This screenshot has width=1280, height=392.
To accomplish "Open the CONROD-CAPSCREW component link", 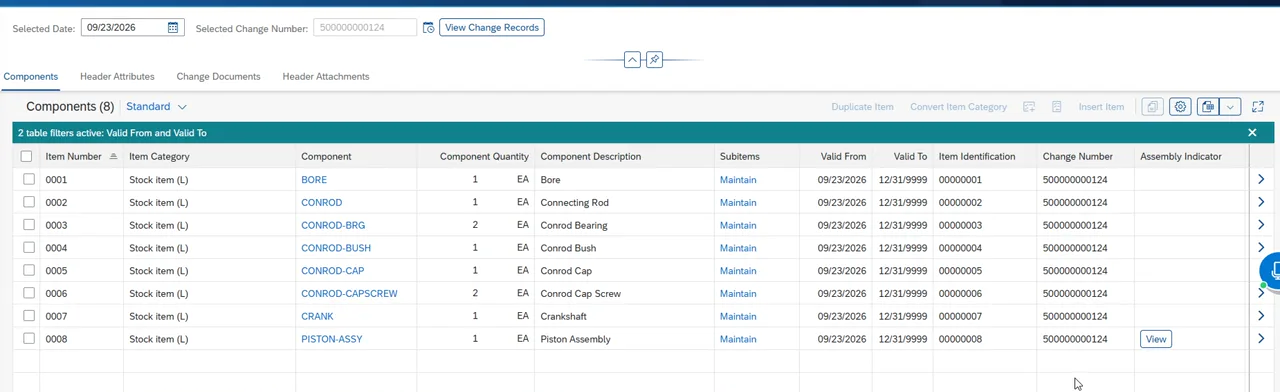I will click(349, 293).
